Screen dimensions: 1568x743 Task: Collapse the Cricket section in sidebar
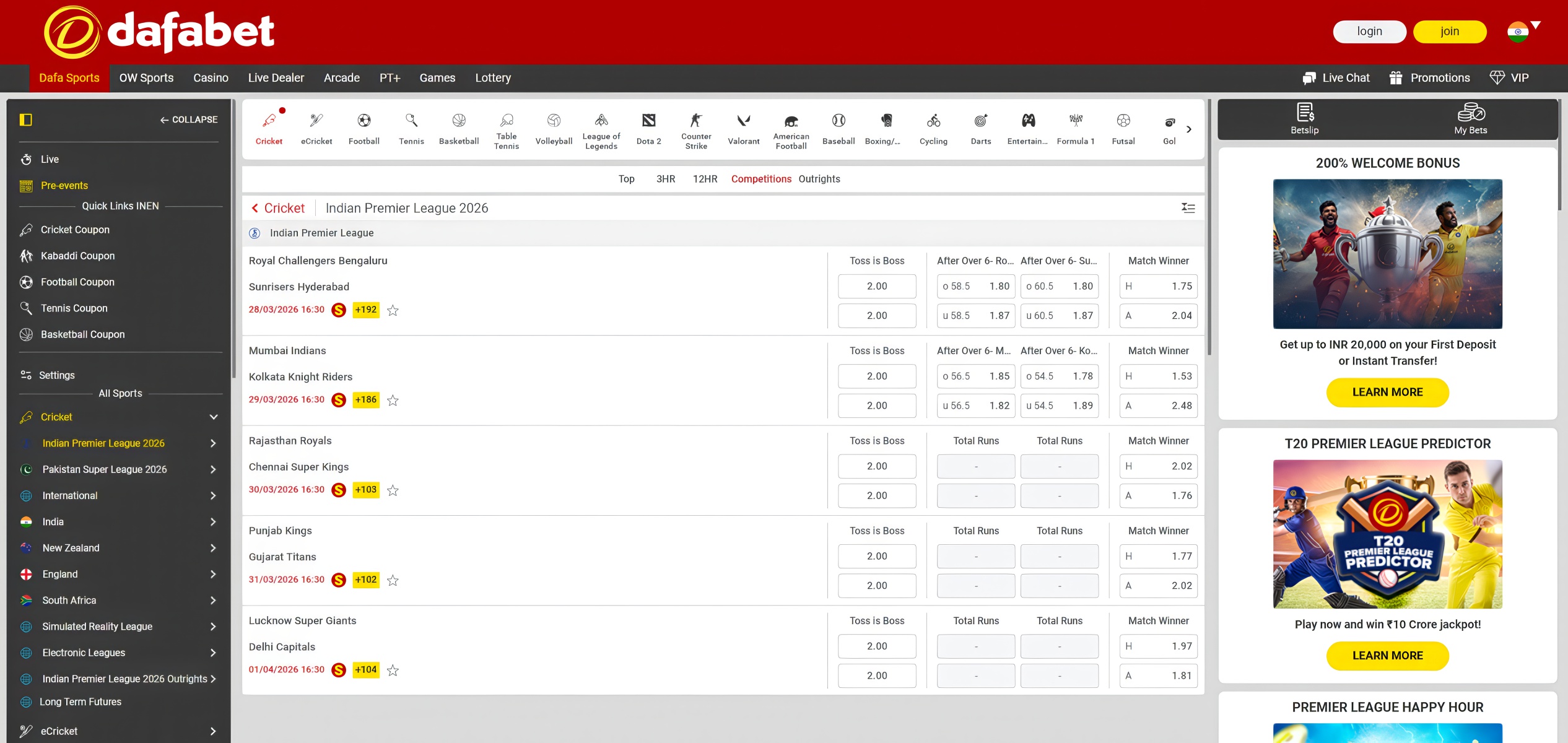(214, 417)
